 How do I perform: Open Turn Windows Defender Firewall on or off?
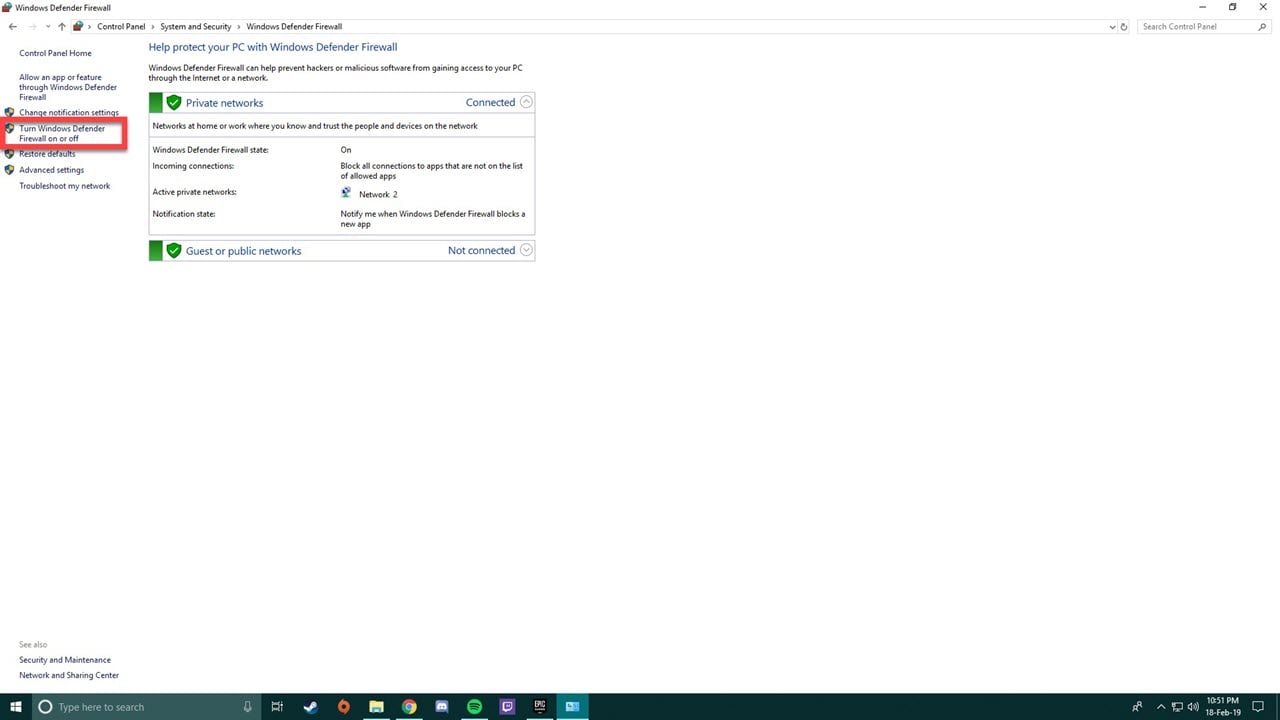tap(62, 134)
